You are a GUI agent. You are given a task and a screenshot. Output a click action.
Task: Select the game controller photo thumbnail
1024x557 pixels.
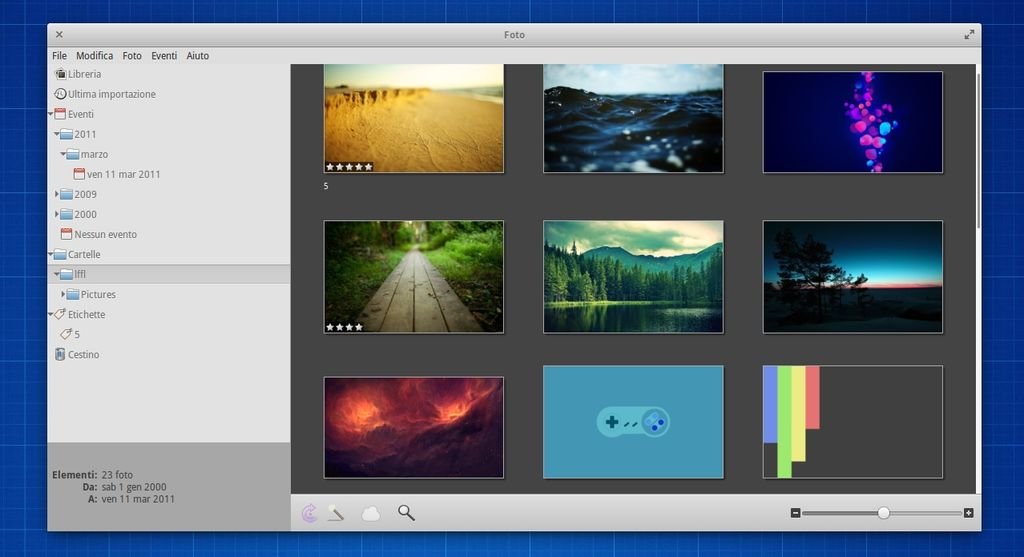632,422
